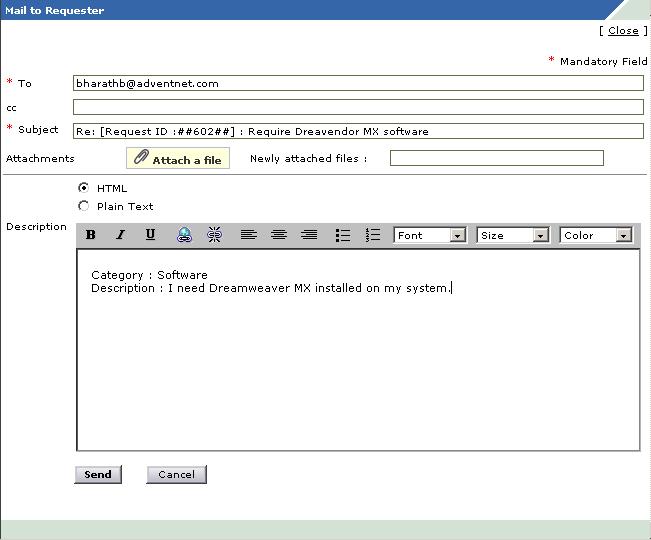This screenshot has height=540, width=651.
Task: Open the Font dropdown
Action: (430, 236)
